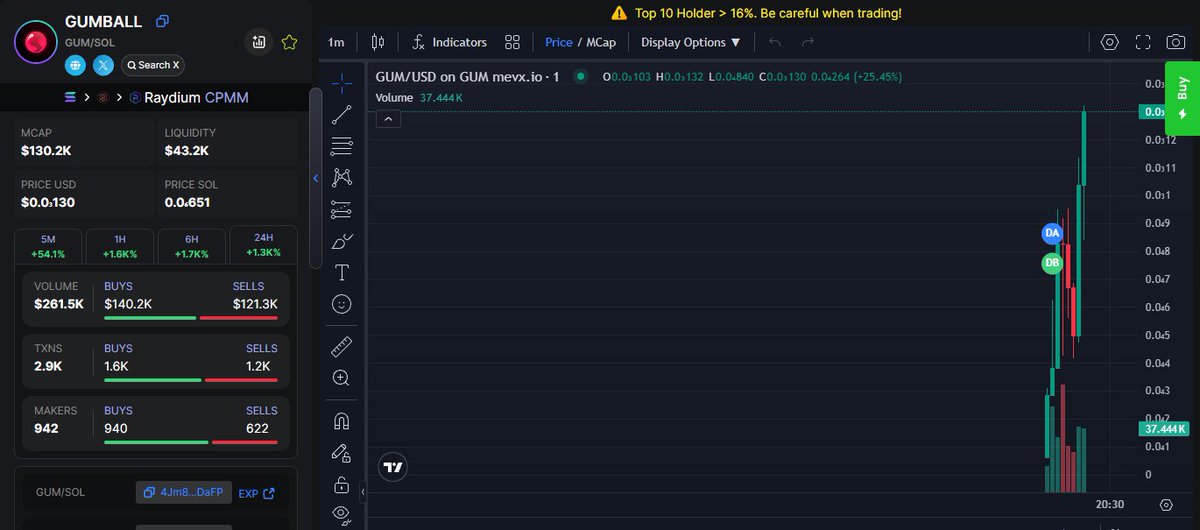Open indicator templates grid icon
The image size is (1200, 530).
coord(512,42)
